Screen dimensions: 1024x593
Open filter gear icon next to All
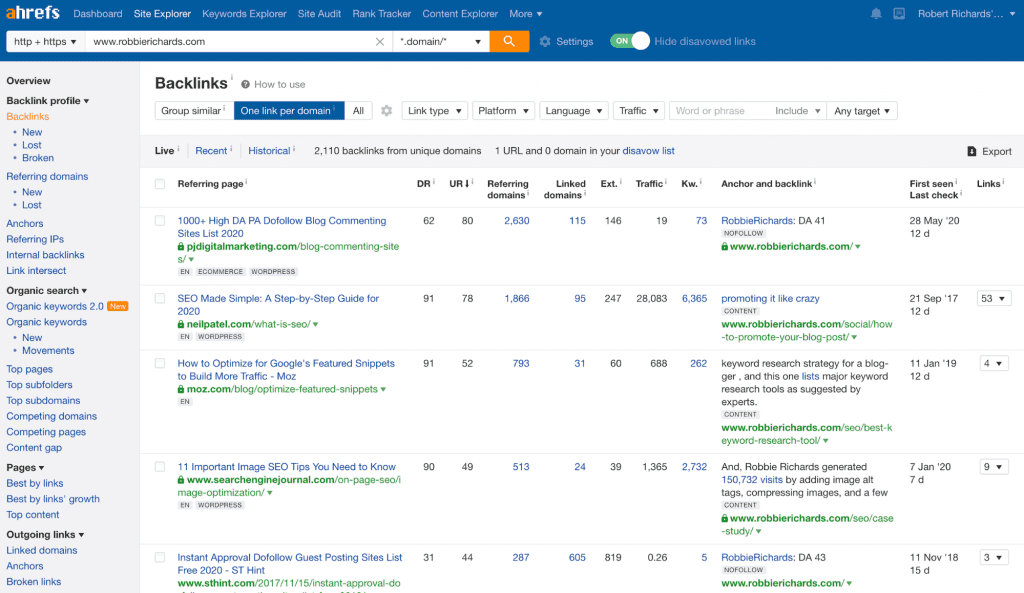[x=387, y=111]
